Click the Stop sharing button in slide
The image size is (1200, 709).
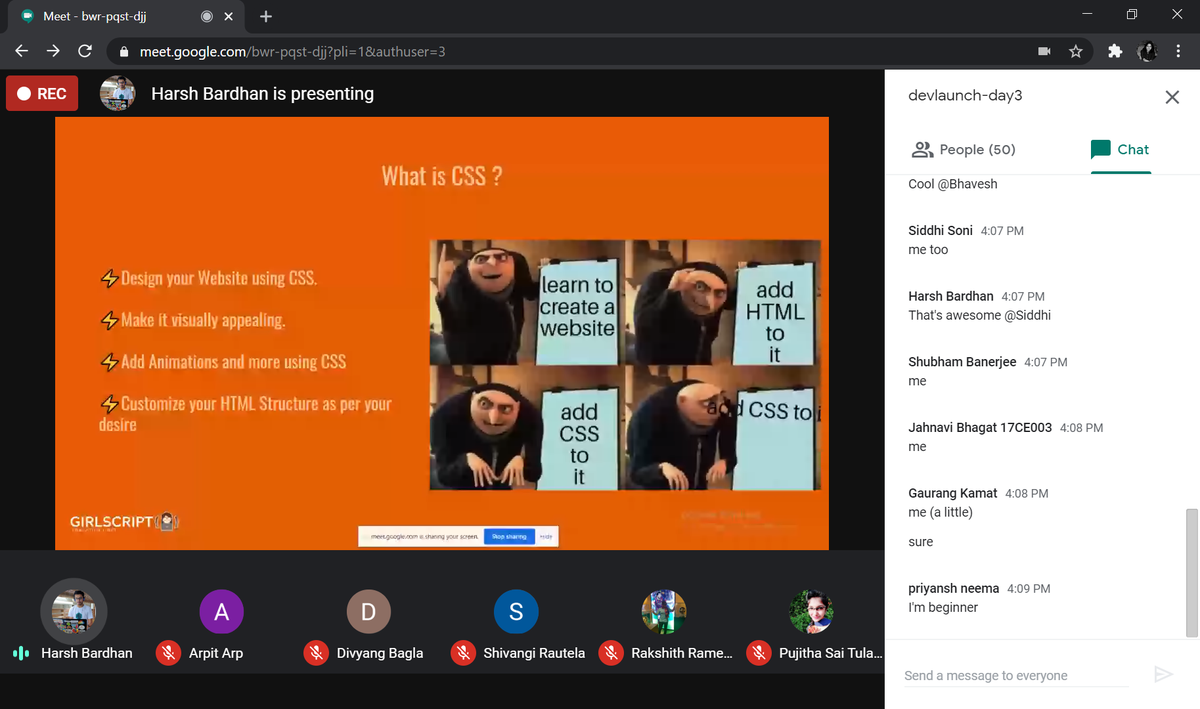[509, 537]
